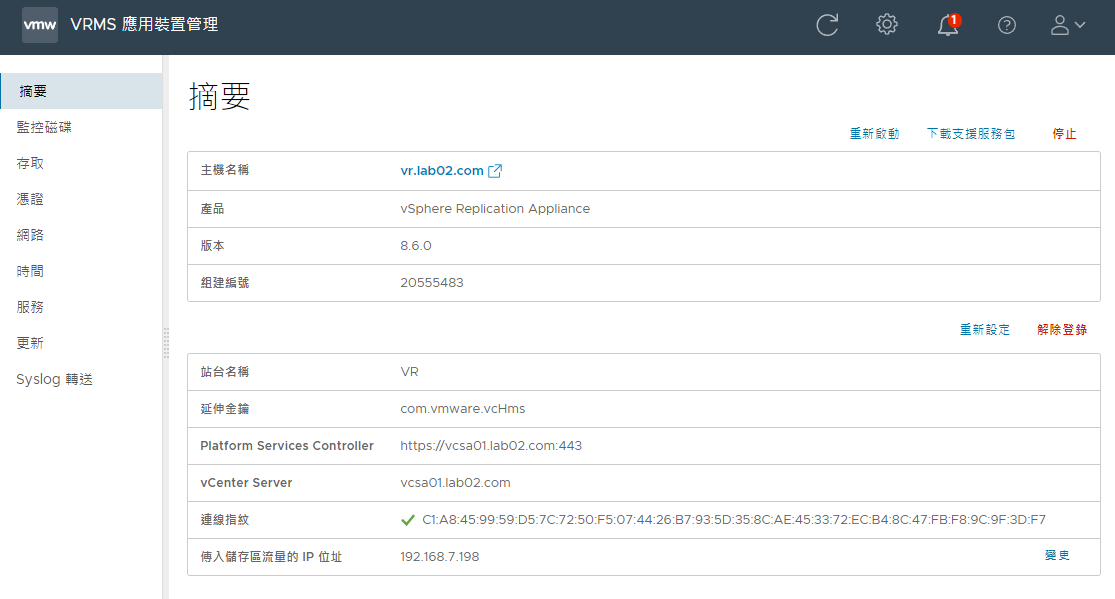
Task: Click the sidebar collapse handle
Action: 166,343
